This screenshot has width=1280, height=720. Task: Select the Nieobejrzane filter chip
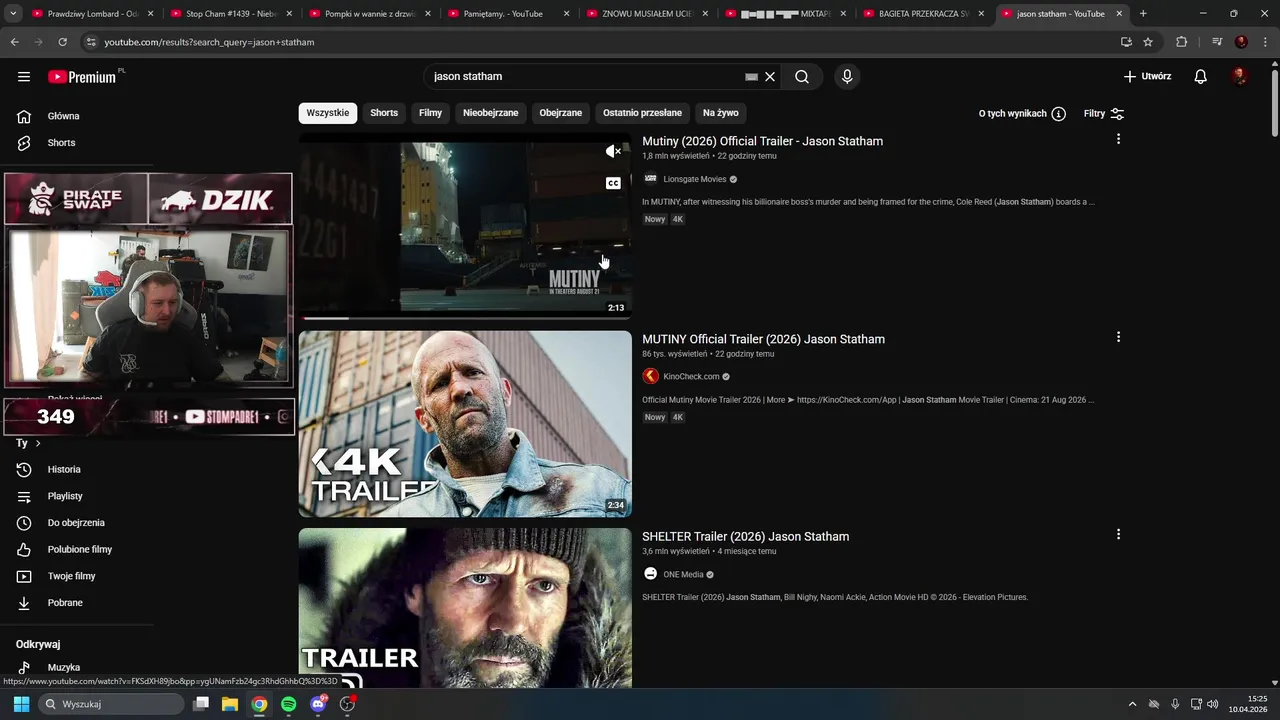pyautogui.click(x=491, y=113)
